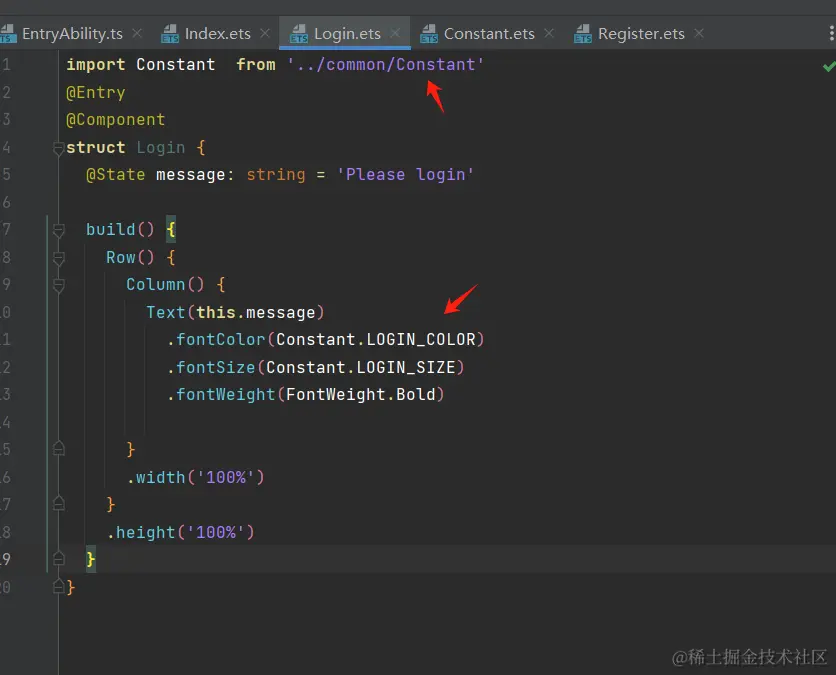Click the '../common/Constant' import path

(x=385, y=65)
